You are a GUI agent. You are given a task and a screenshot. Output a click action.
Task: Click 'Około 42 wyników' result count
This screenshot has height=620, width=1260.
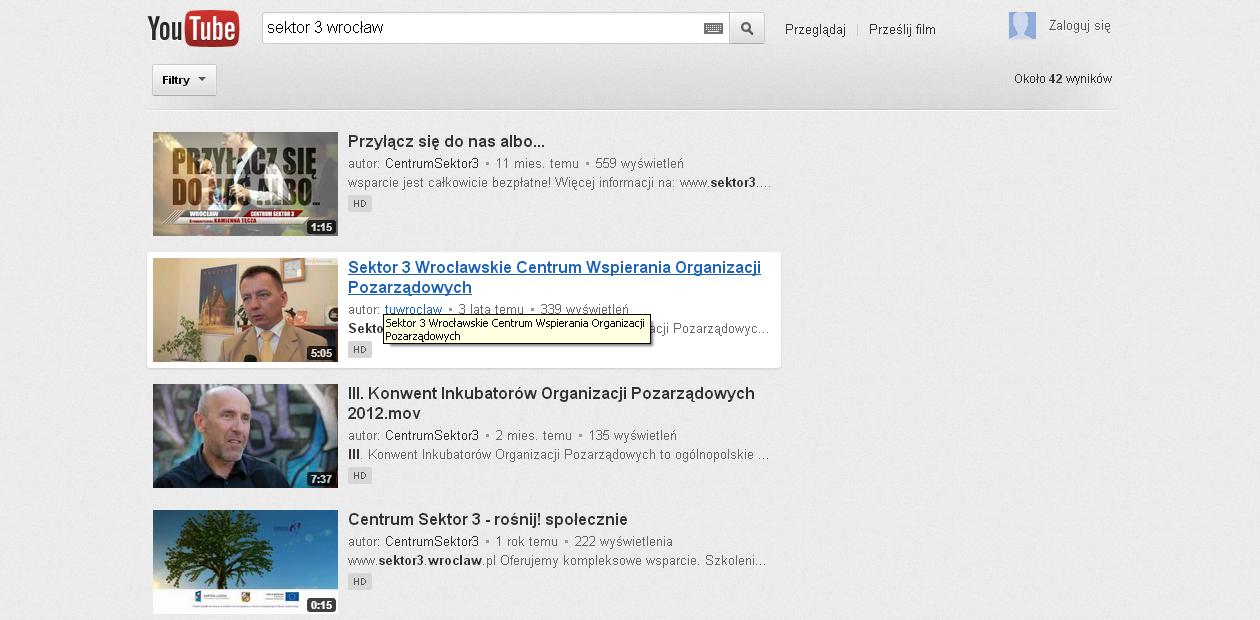coord(1063,79)
